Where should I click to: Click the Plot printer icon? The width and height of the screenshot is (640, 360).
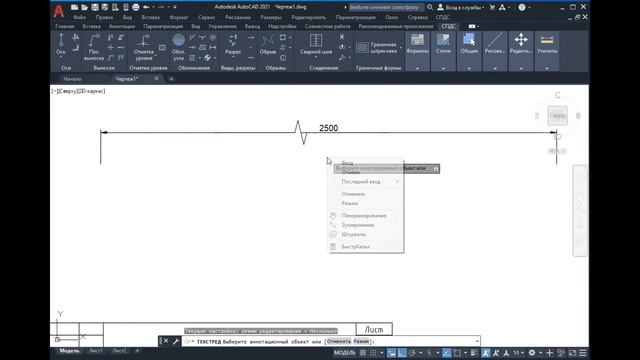pyautogui.click(x=136, y=7)
